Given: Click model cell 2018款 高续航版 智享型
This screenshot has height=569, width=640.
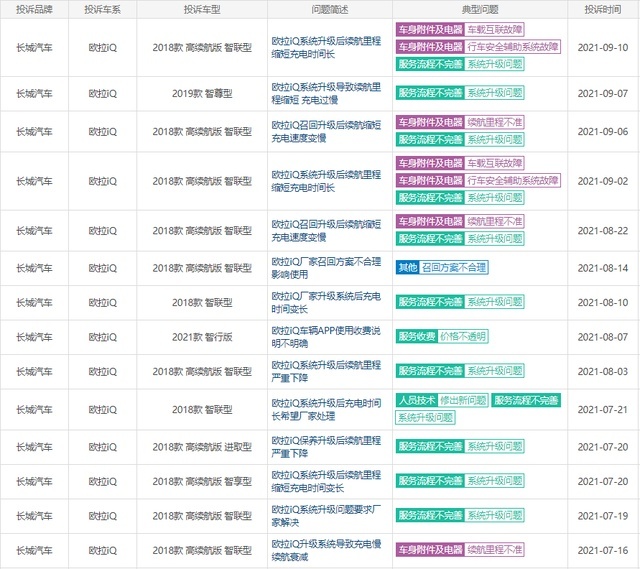Looking at the screenshot, I should [202, 481].
